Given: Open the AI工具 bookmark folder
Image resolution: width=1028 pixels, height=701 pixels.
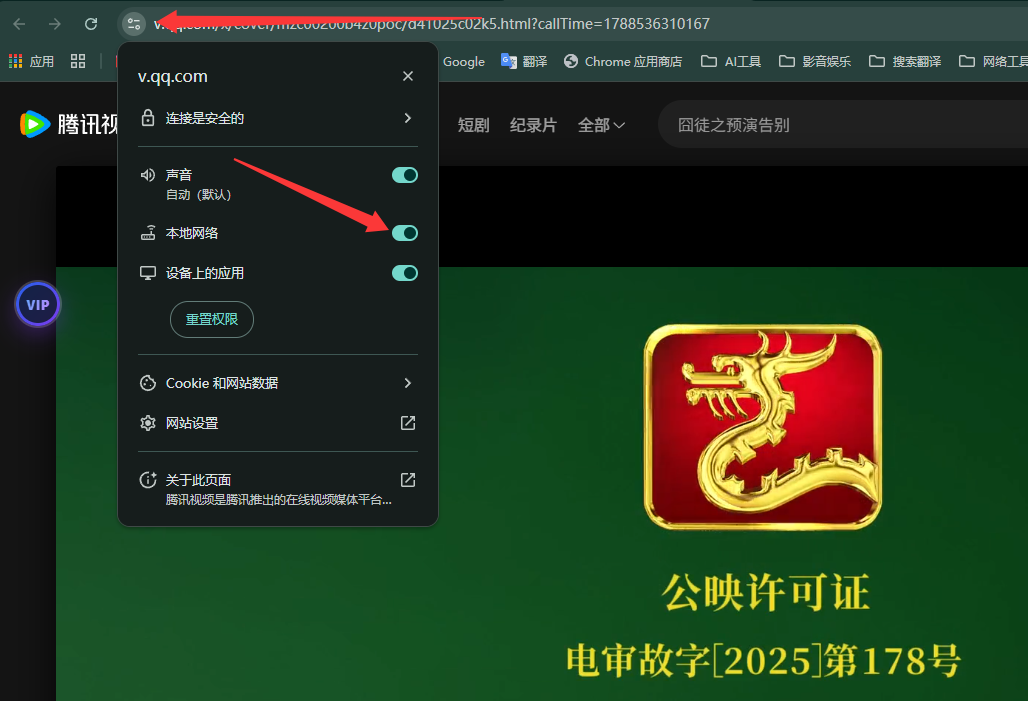Looking at the screenshot, I should [731, 62].
